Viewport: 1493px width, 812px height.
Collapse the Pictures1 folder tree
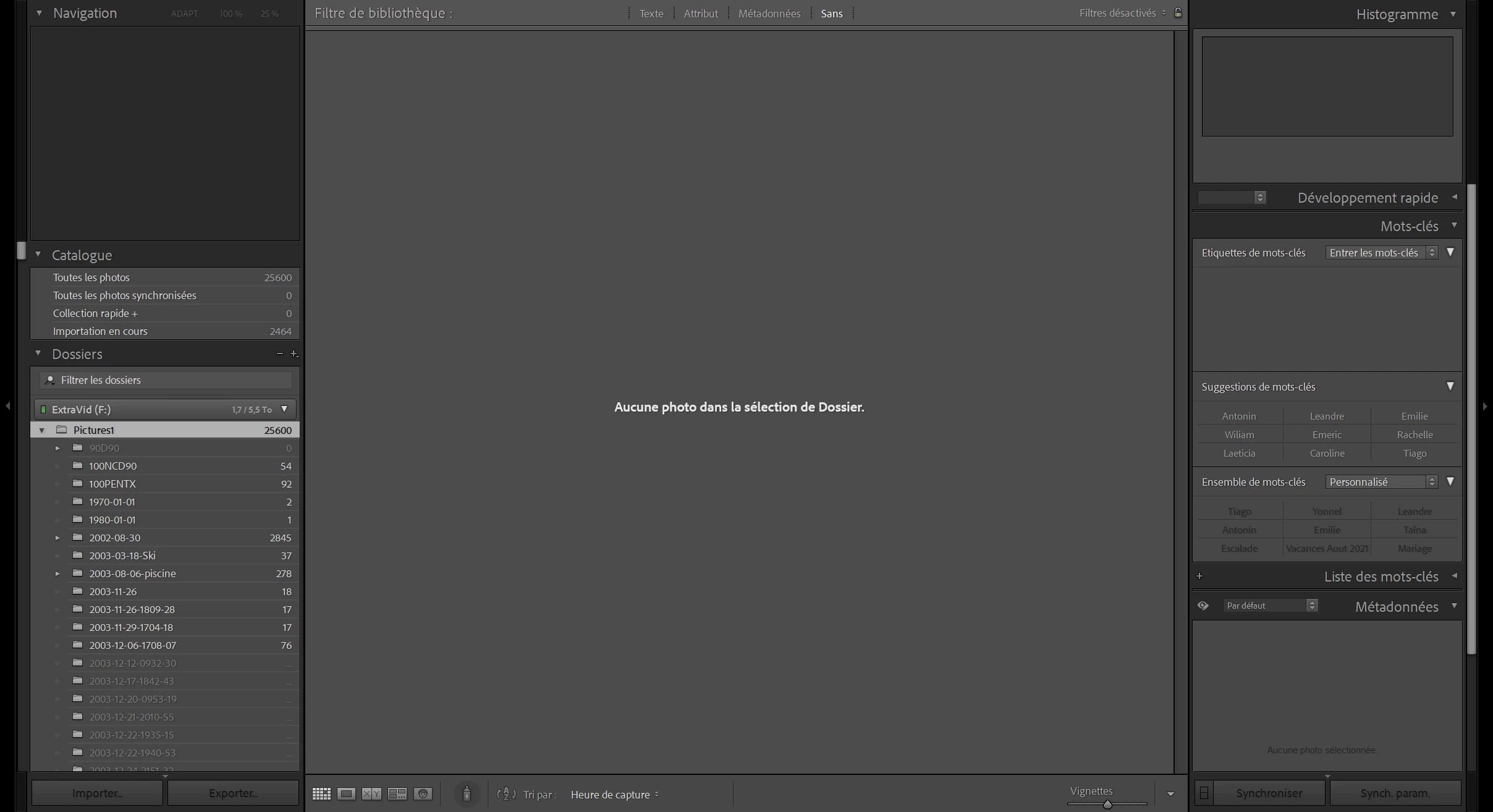pyautogui.click(x=42, y=430)
